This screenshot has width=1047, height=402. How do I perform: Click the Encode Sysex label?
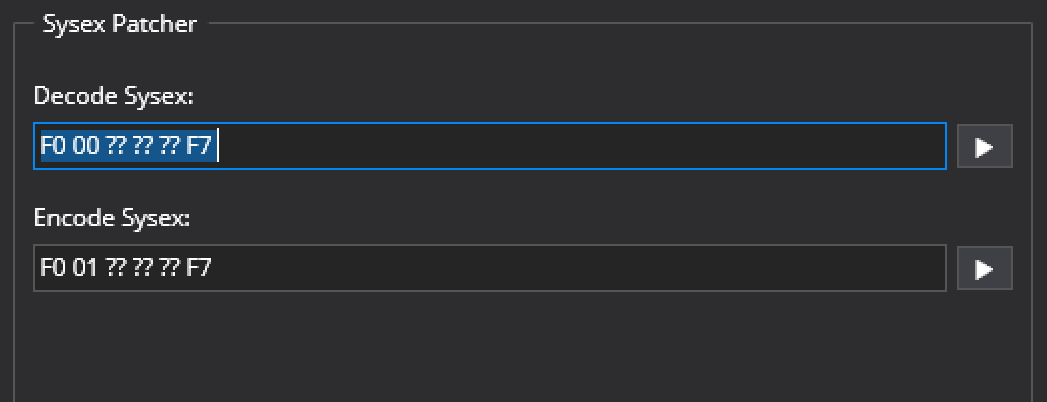click(112, 218)
